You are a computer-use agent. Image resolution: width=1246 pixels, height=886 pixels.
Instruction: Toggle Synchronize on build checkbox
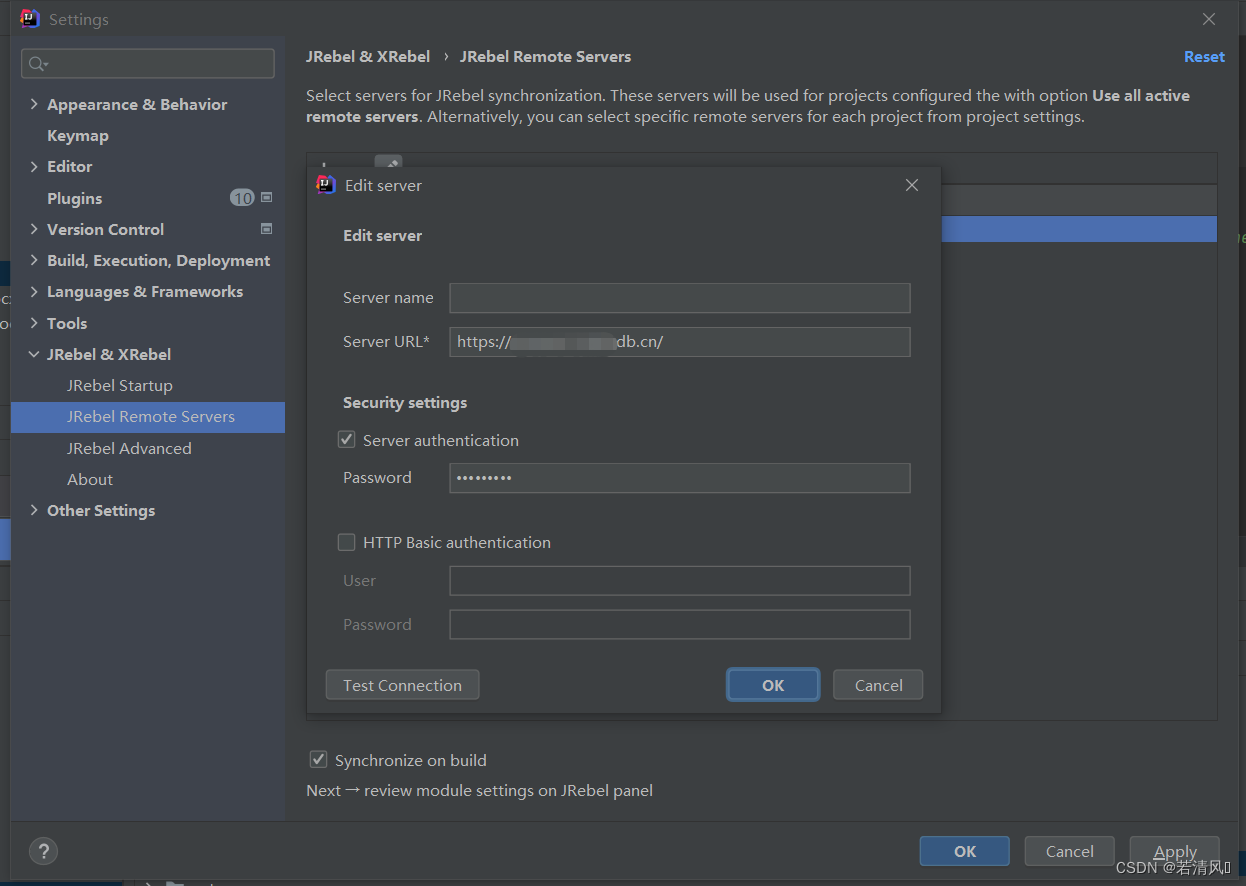pyautogui.click(x=318, y=760)
